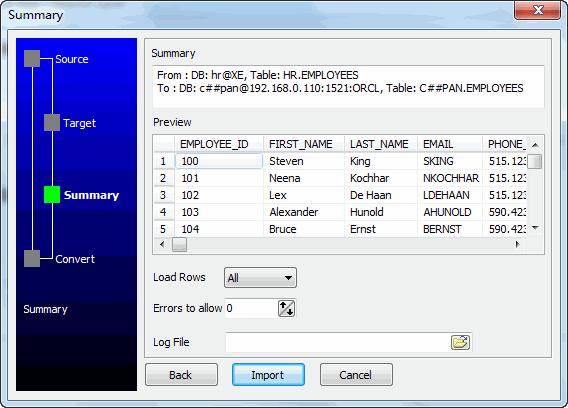The height and width of the screenshot is (408, 568).
Task: Select cell with employee ID 104
Action: pos(219,229)
